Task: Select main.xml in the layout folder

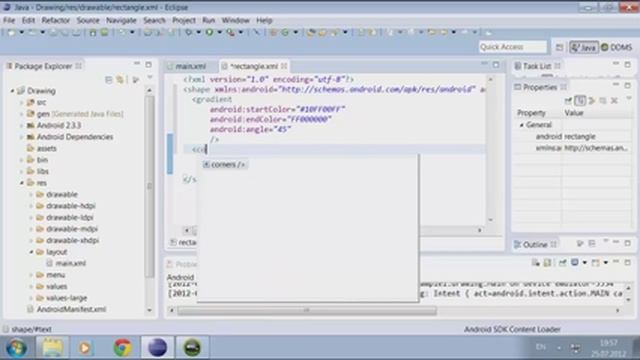Action: tap(67, 263)
